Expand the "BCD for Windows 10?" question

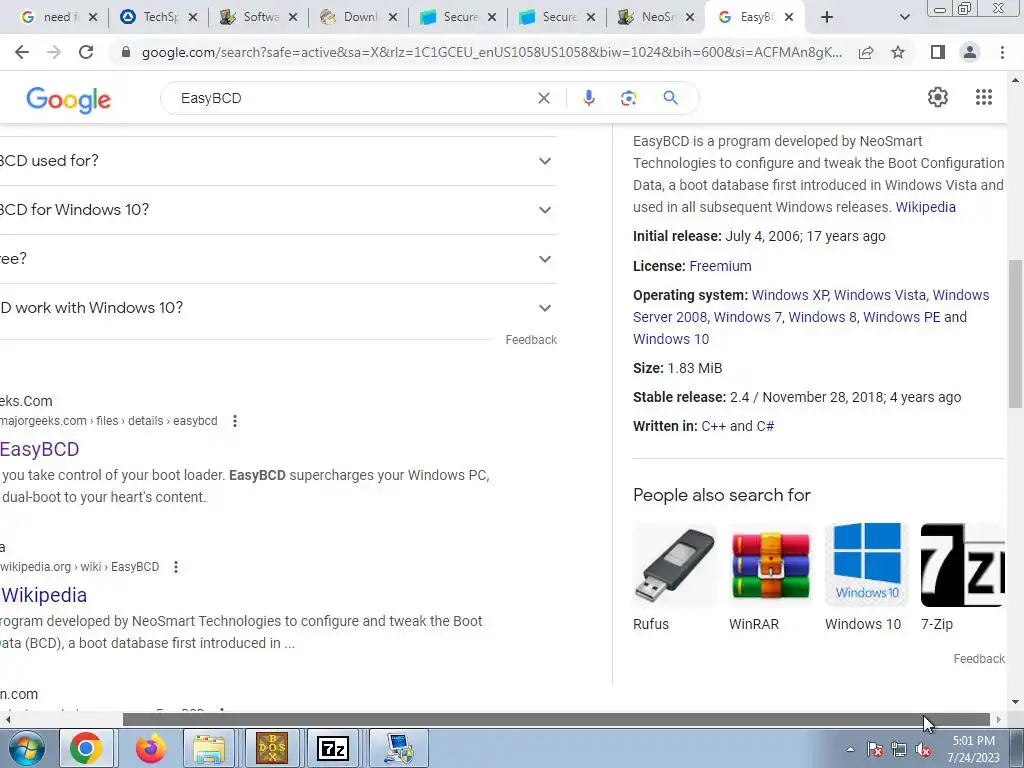click(278, 210)
